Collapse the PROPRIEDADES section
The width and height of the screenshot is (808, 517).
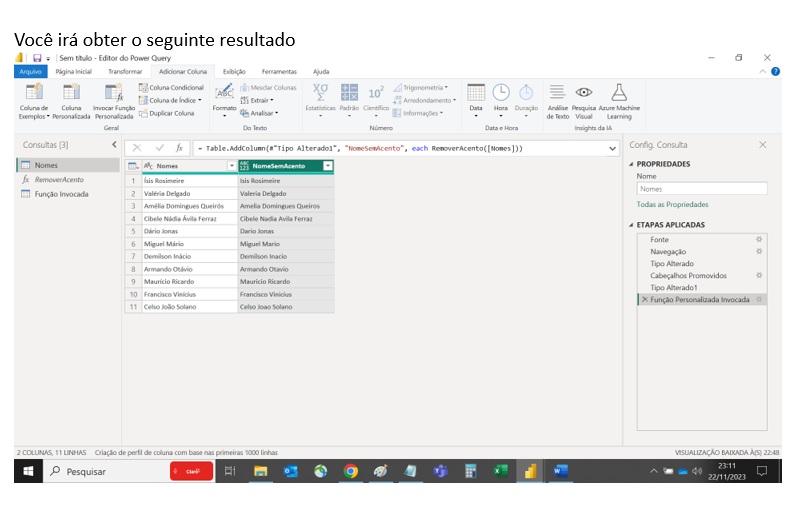pyautogui.click(x=631, y=164)
